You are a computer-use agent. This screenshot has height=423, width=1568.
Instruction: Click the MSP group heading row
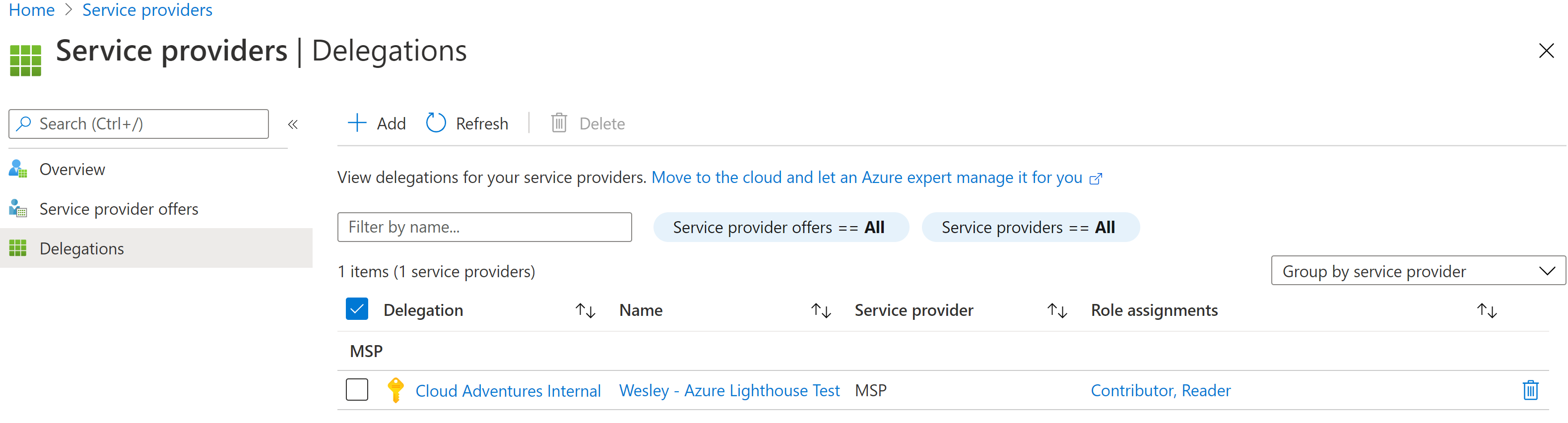pos(943,351)
